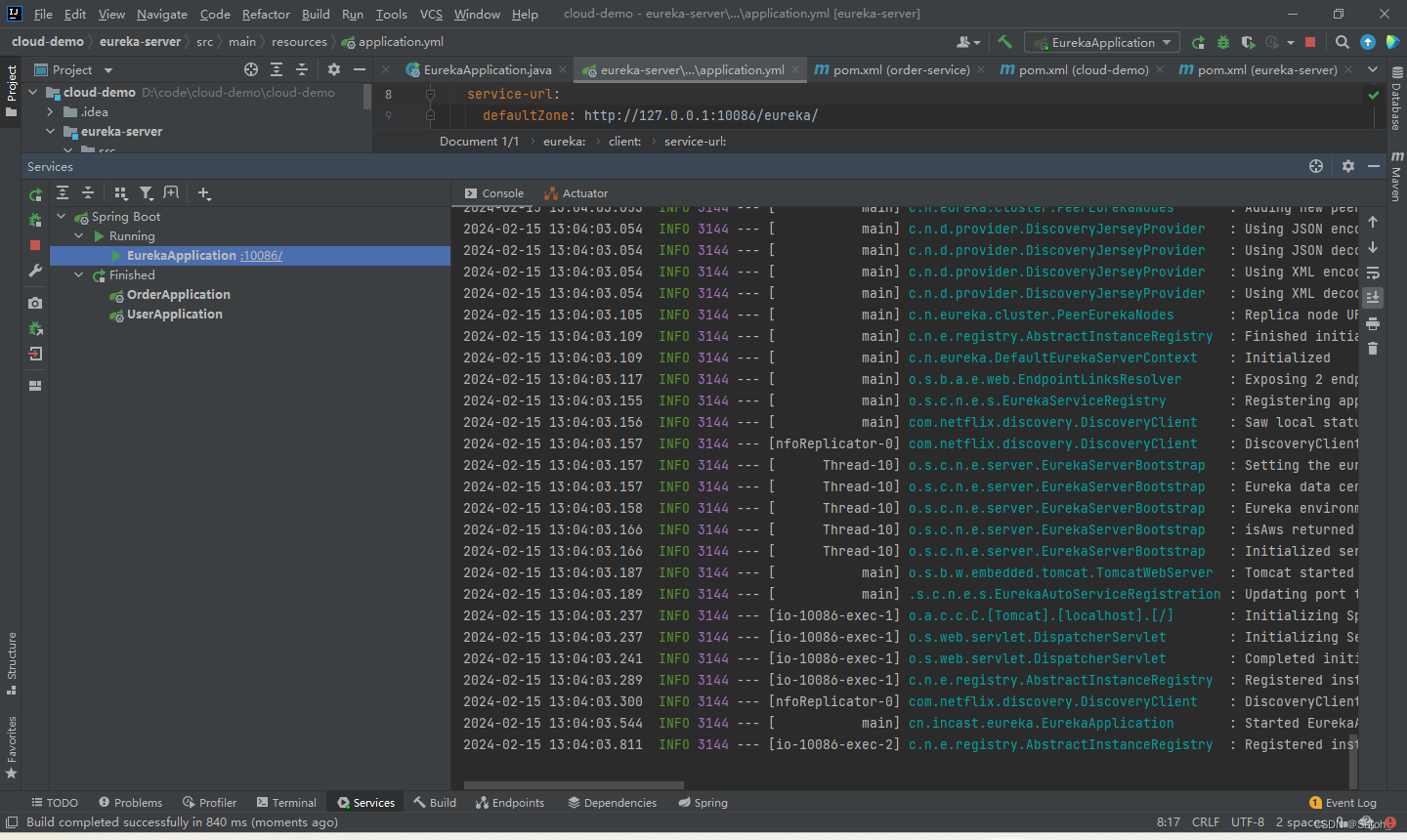This screenshot has width=1407, height=840.
Task: Click the blue IDE update arrow icon
Action: point(1368,42)
